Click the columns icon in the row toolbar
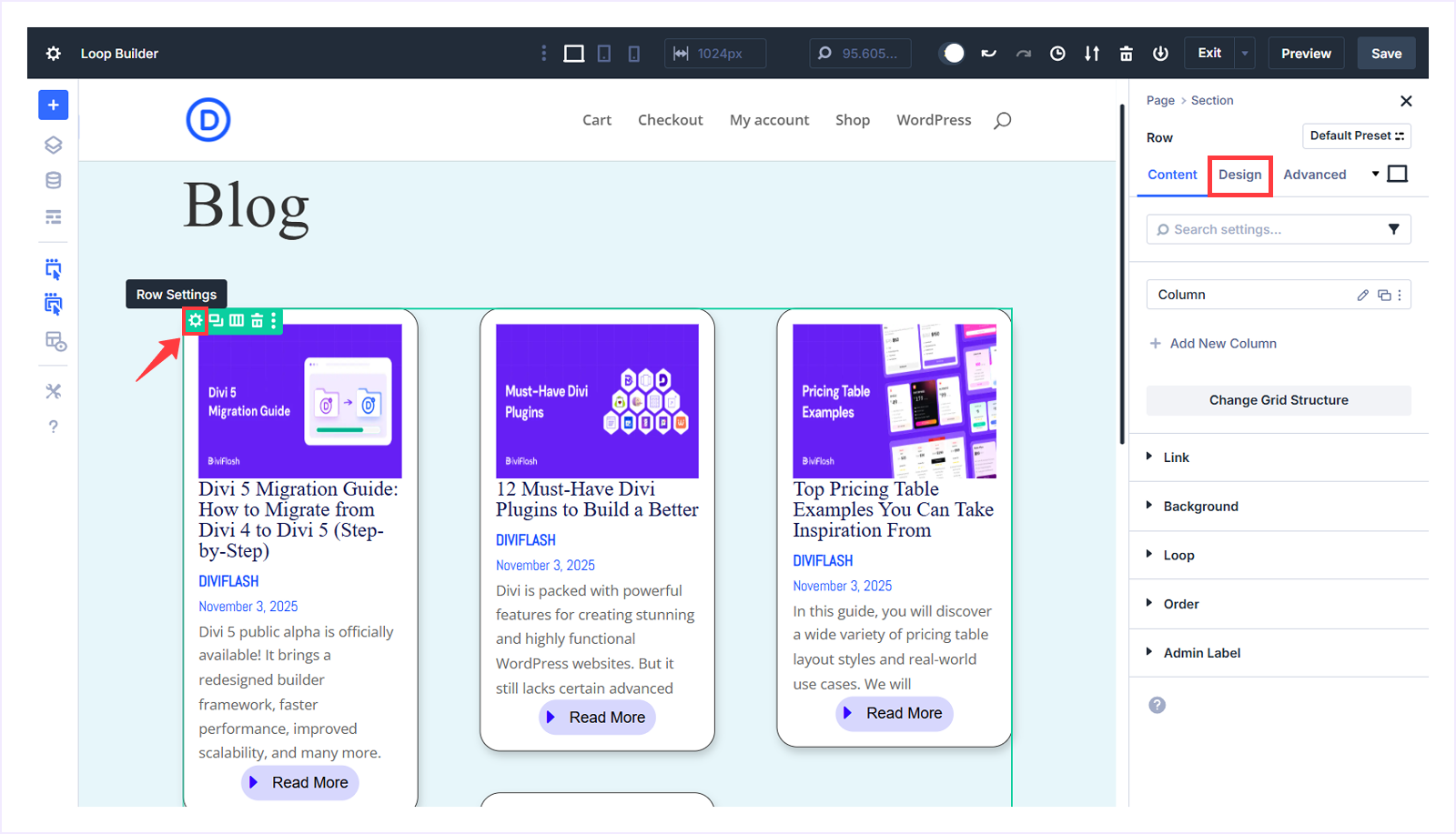The height and width of the screenshot is (834, 1456). click(x=237, y=320)
